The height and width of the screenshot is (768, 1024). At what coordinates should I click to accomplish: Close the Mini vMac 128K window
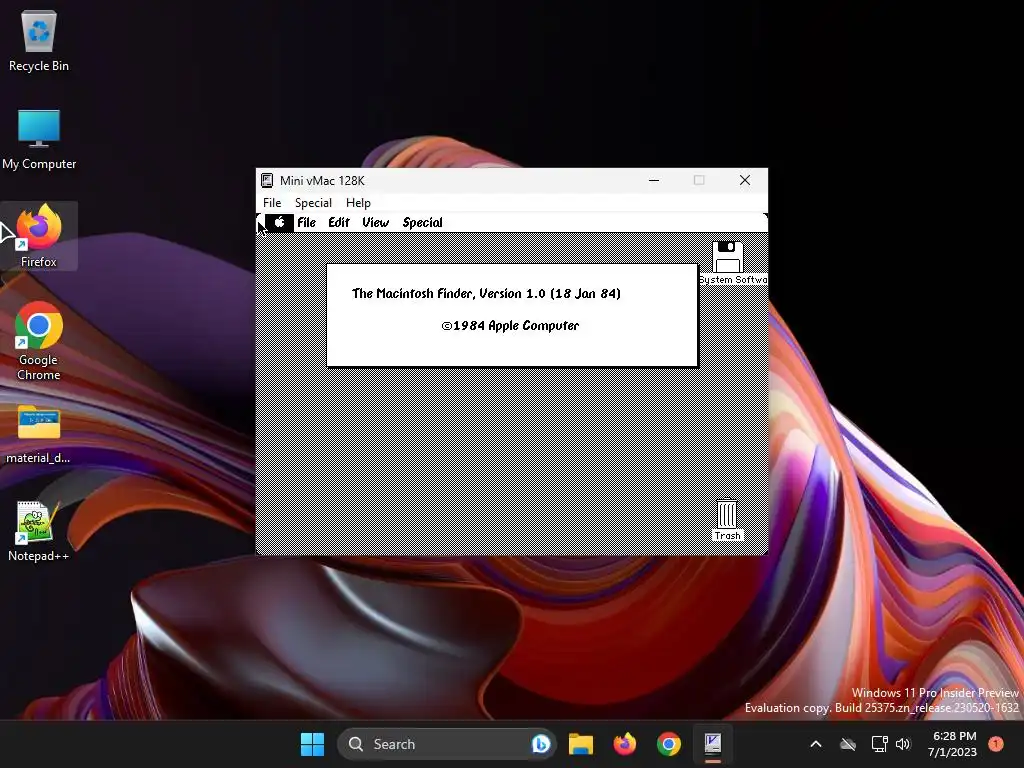tap(744, 180)
